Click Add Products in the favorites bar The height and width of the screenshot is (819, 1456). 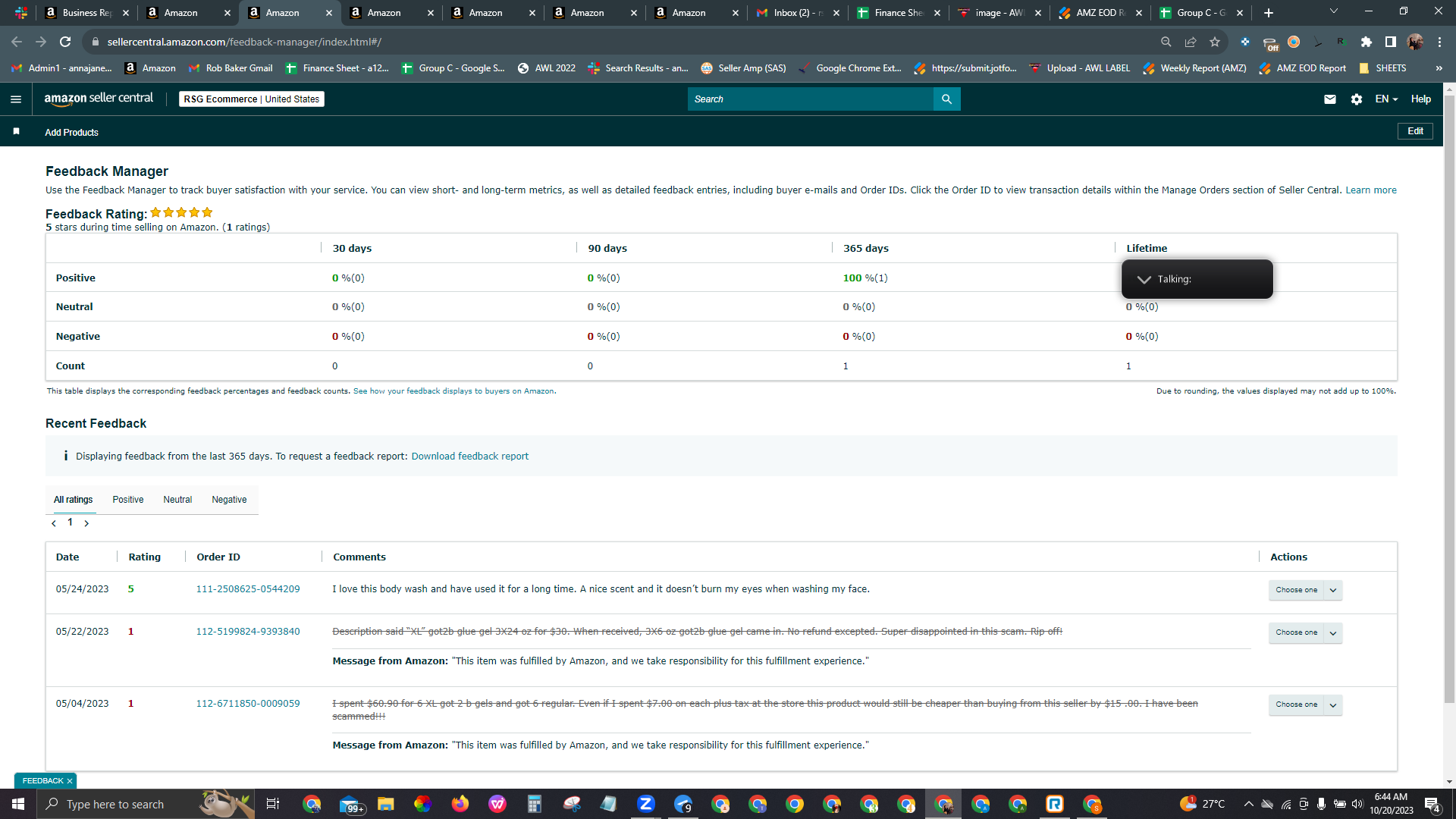[x=71, y=133]
